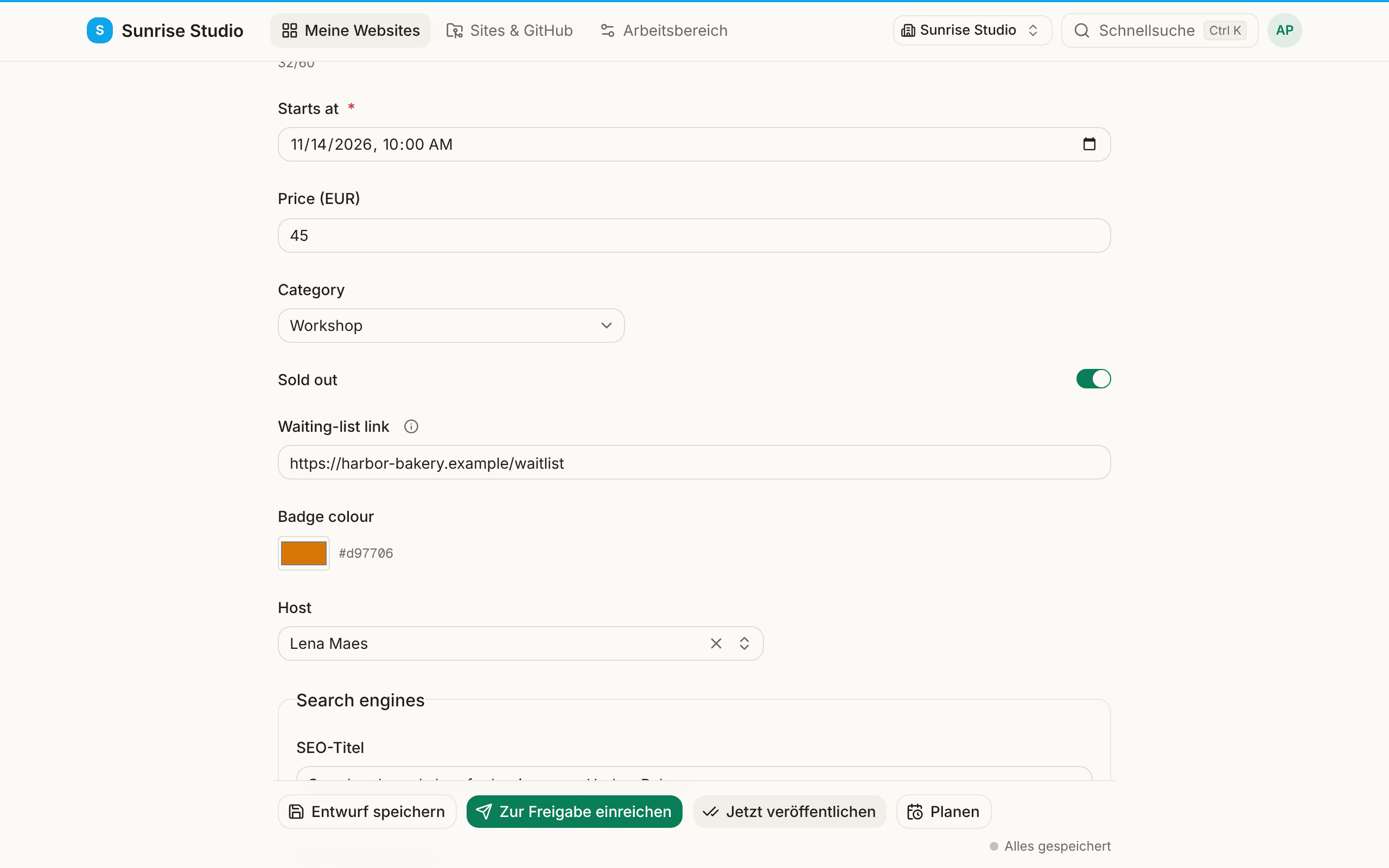
Task: Go to the Arbeitsbereich tab
Action: [x=664, y=30]
